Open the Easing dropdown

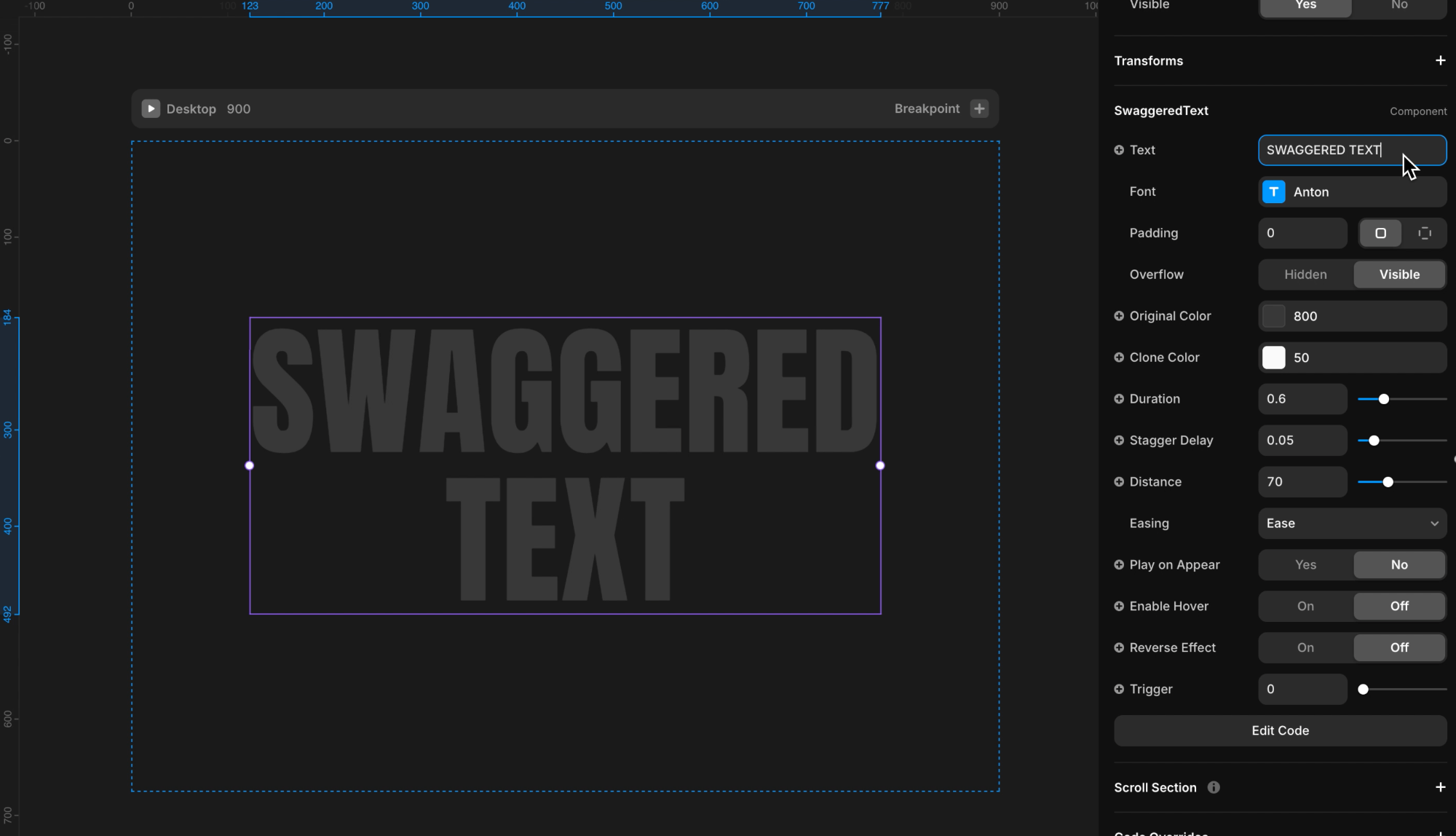[1352, 523]
